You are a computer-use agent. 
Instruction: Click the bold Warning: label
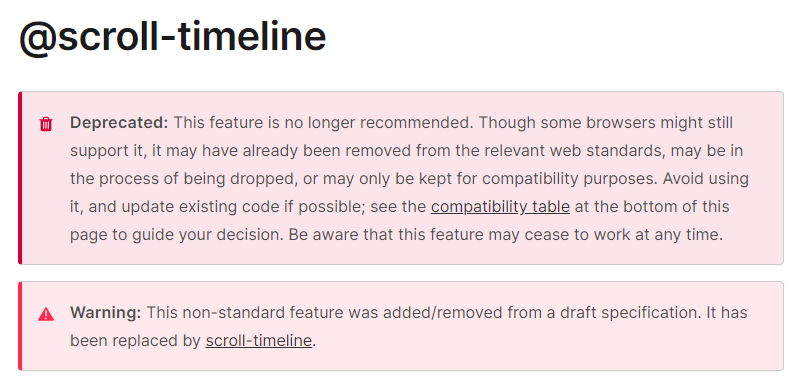tap(105, 313)
